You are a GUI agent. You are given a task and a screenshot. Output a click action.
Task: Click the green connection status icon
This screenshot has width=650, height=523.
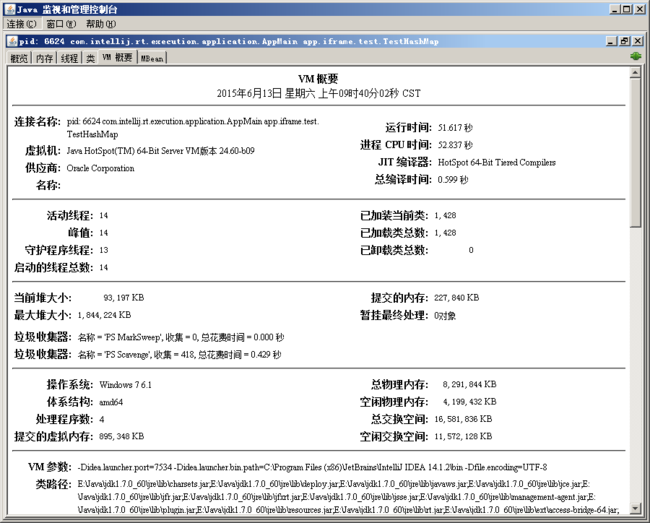pyautogui.click(x=635, y=56)
